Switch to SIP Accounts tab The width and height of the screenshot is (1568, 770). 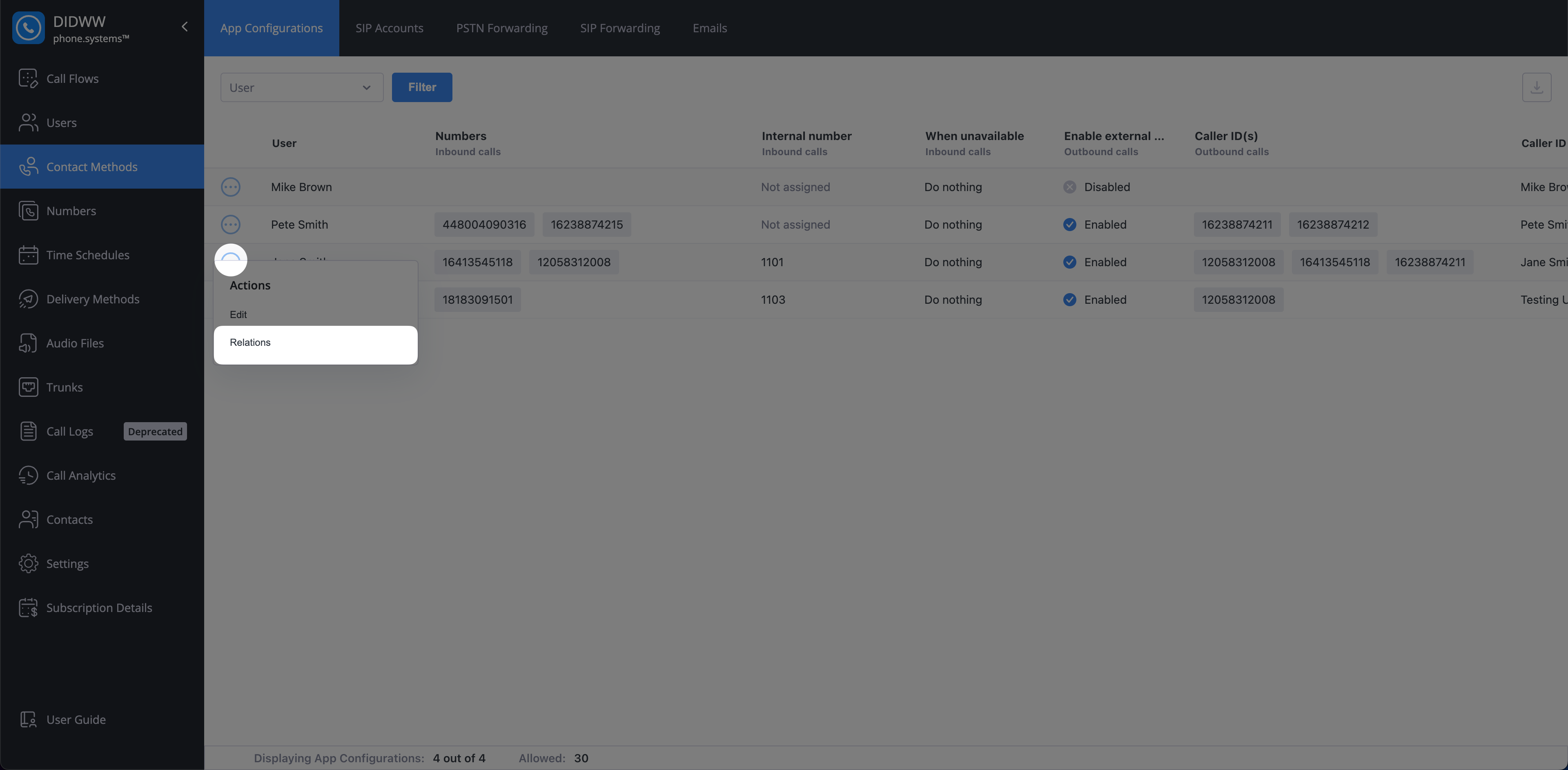[390, 28]
